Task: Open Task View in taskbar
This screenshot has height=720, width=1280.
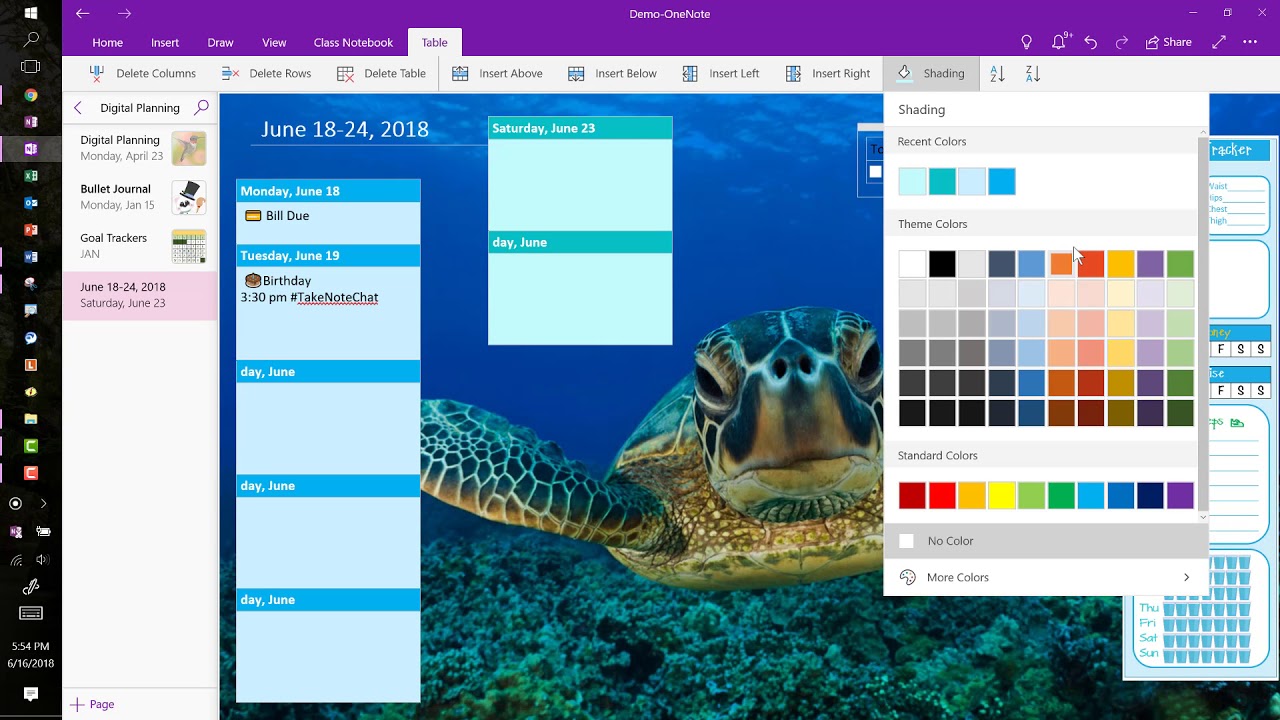Action: (31, 67)
